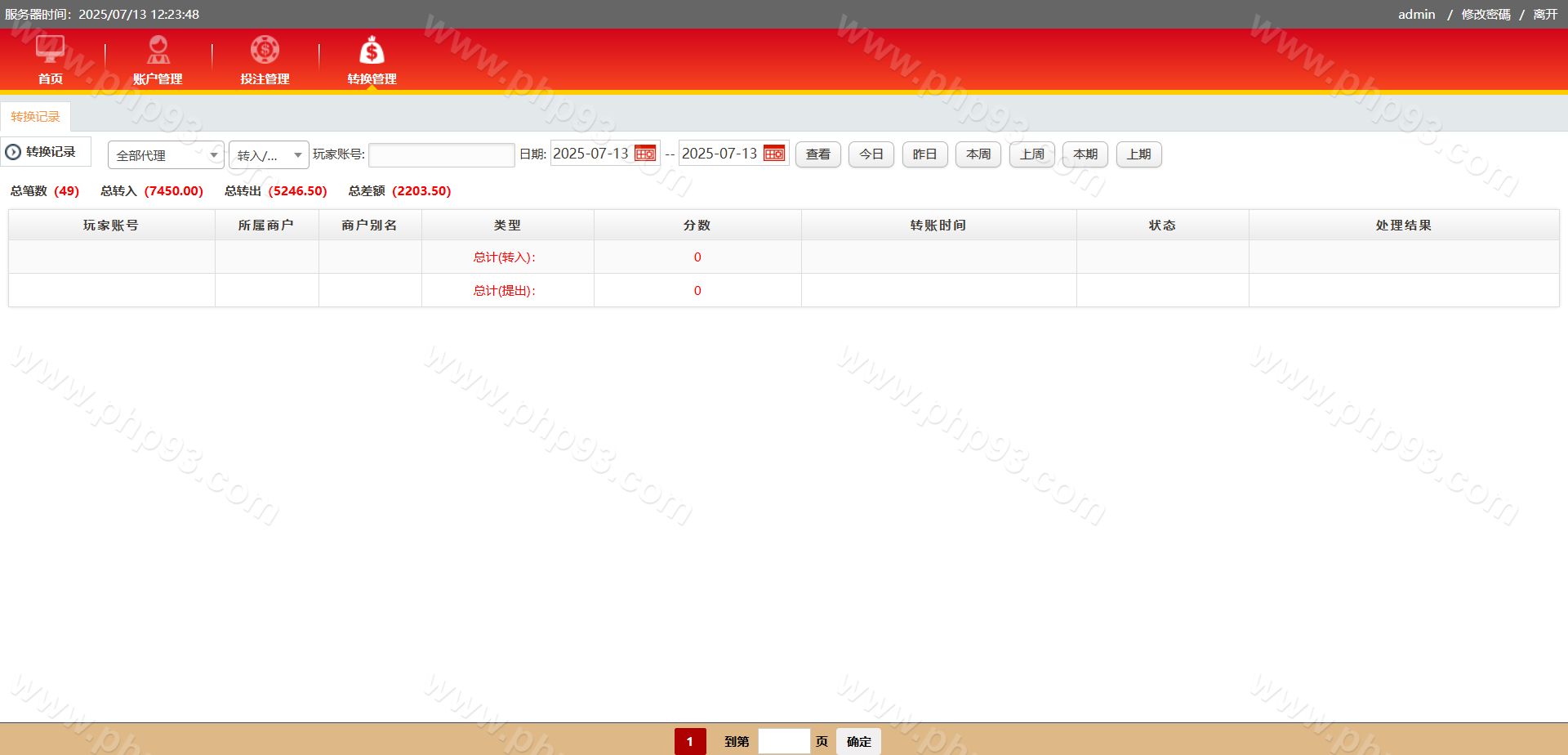
Task: Click the 查看 search button
Action: pyautogui.click(x=817, y=154)
